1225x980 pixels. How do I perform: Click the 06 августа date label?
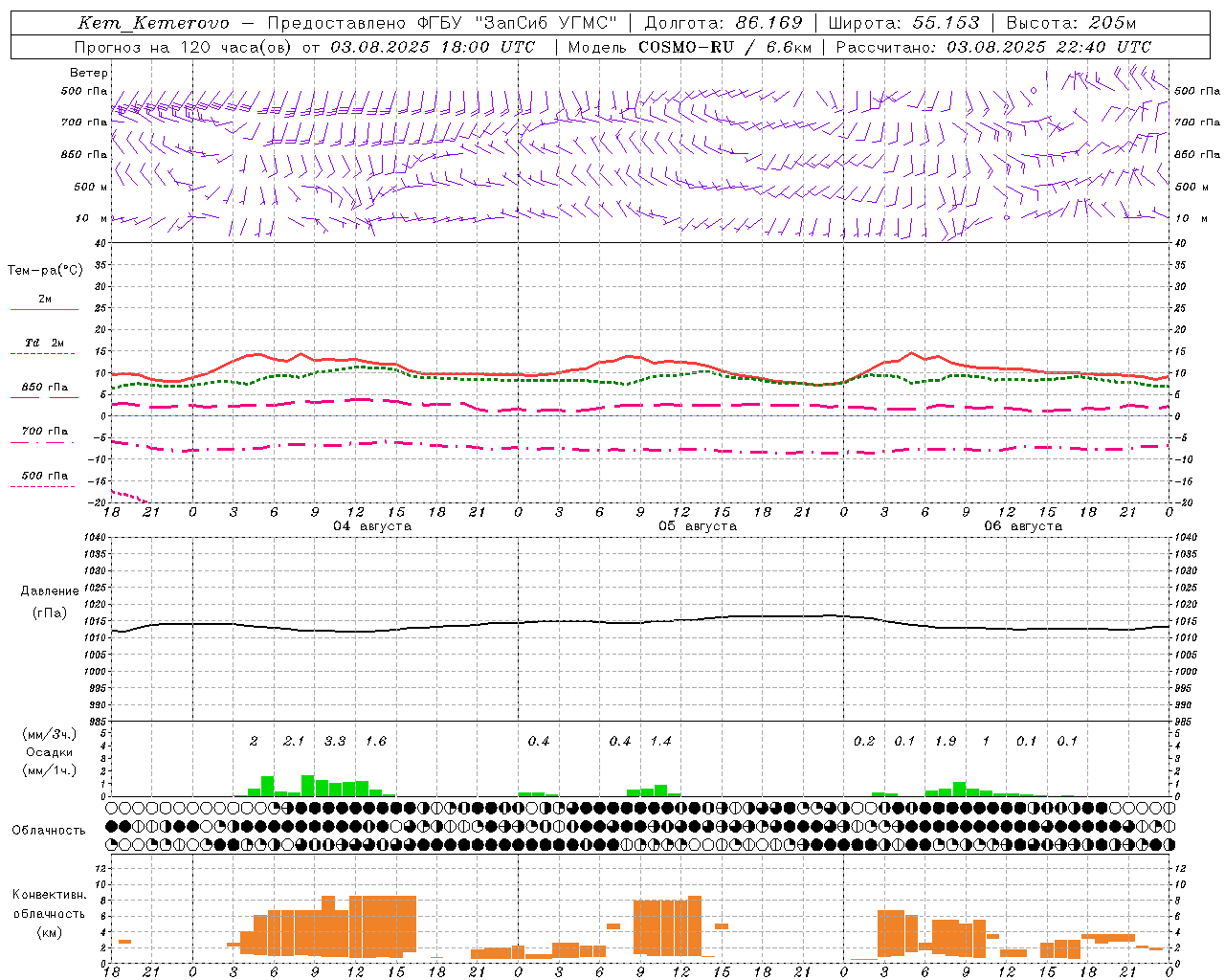(x=1023, y=526)
